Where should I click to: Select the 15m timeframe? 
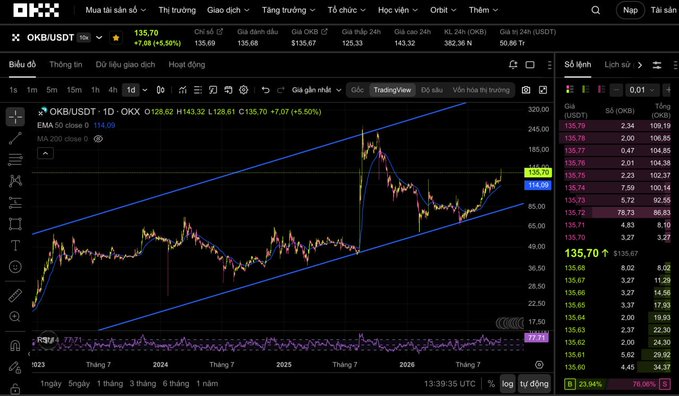pyautogui.click(x=74, y=90)
